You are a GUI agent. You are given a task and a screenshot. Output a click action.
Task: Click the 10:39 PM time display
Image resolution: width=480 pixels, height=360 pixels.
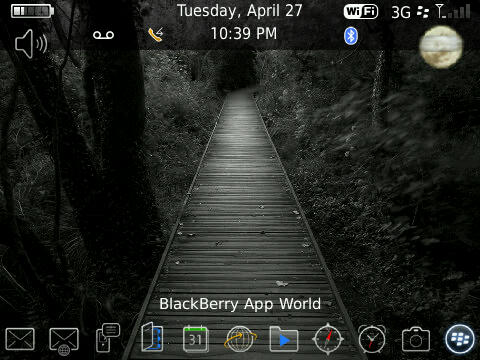click(244, 33)
